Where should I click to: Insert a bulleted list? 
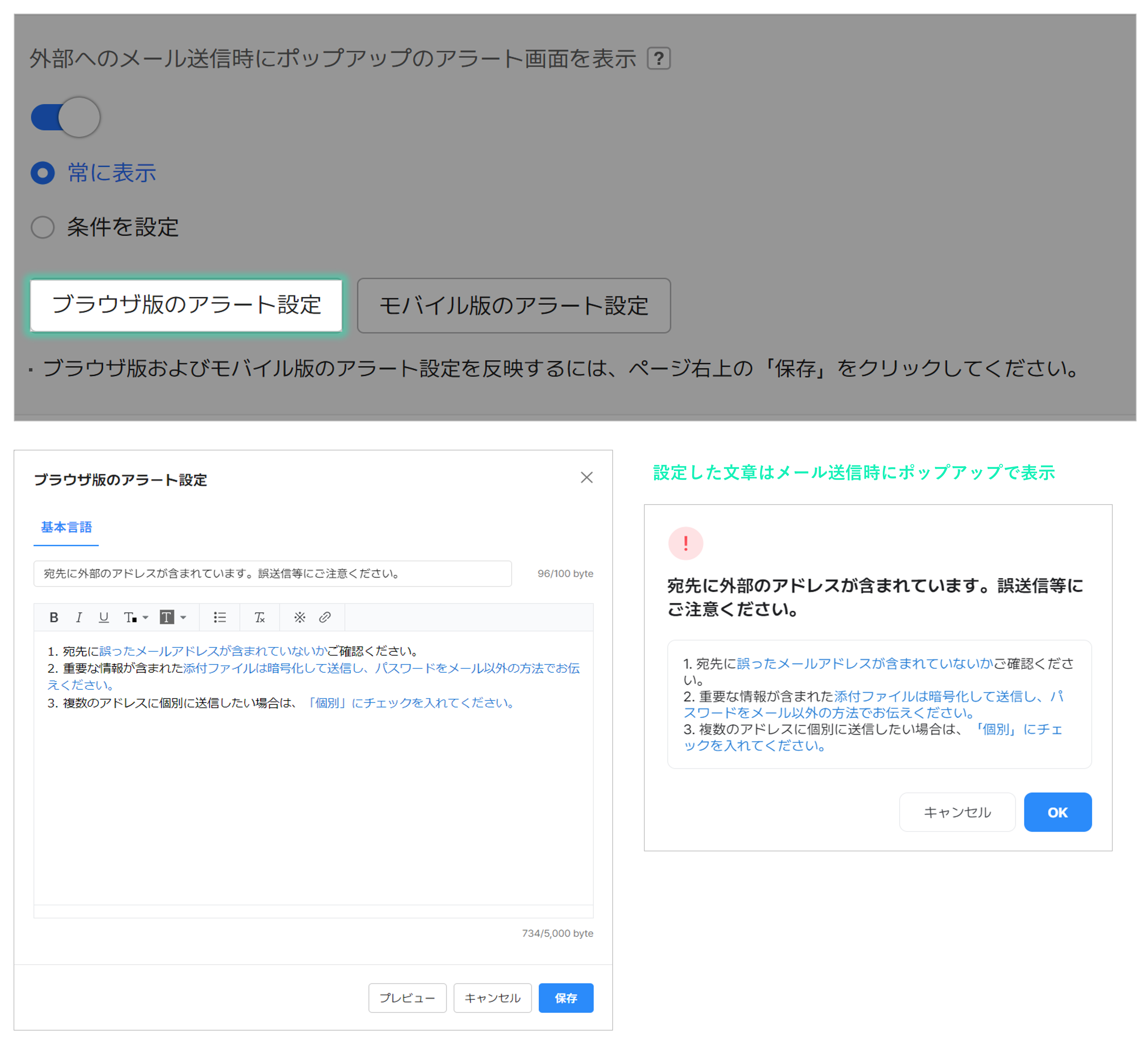pos(220,617)
